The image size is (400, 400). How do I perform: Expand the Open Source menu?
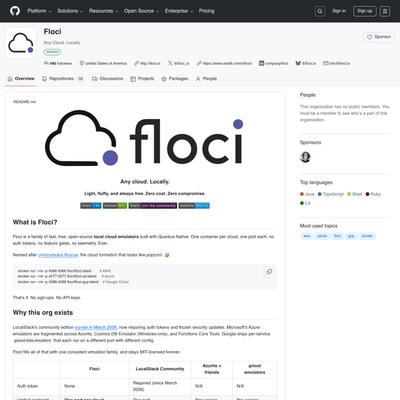tap(141, 11)
